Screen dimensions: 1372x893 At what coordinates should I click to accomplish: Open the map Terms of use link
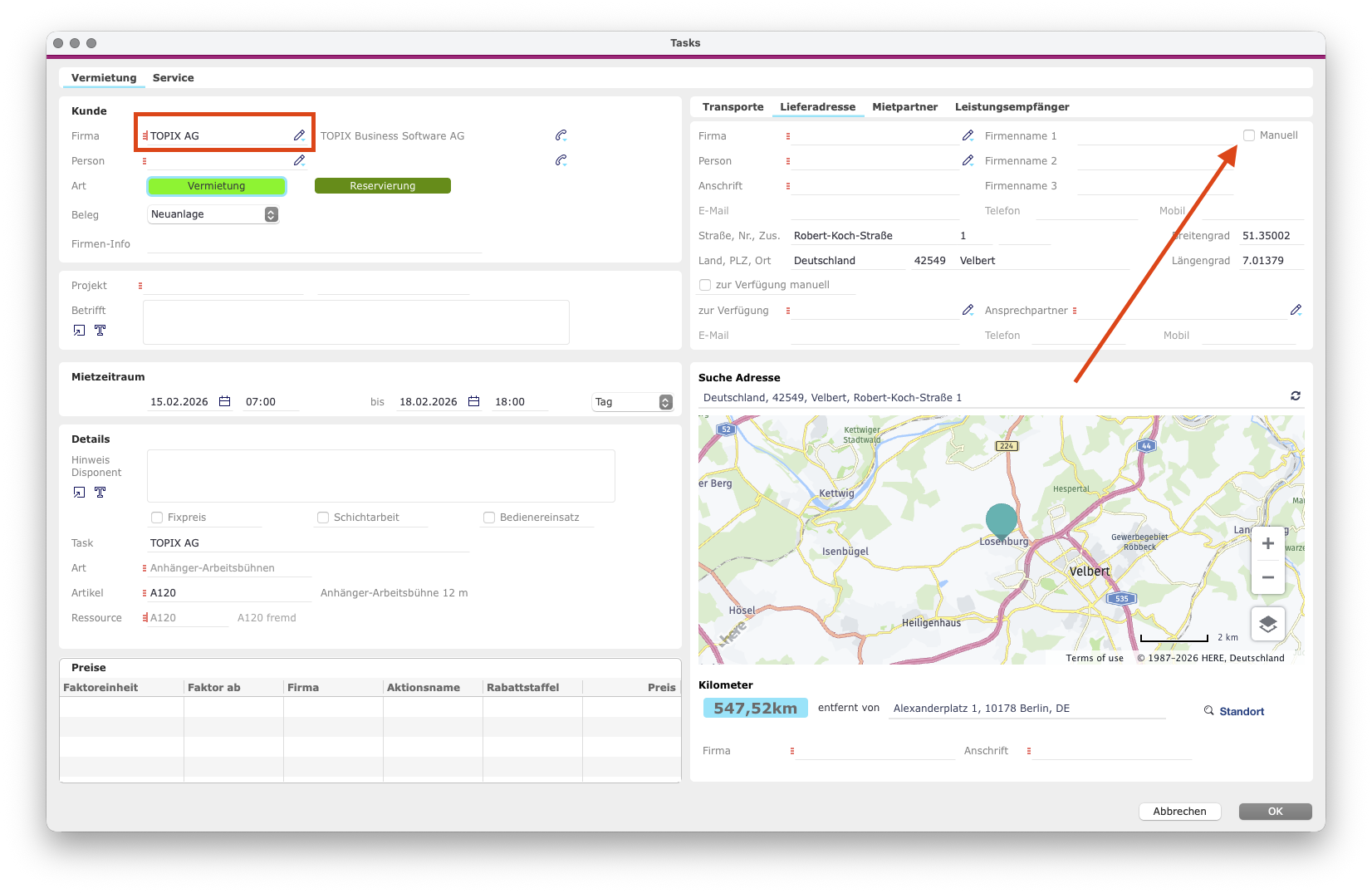pyautogui.click(x=1095, y=658)
